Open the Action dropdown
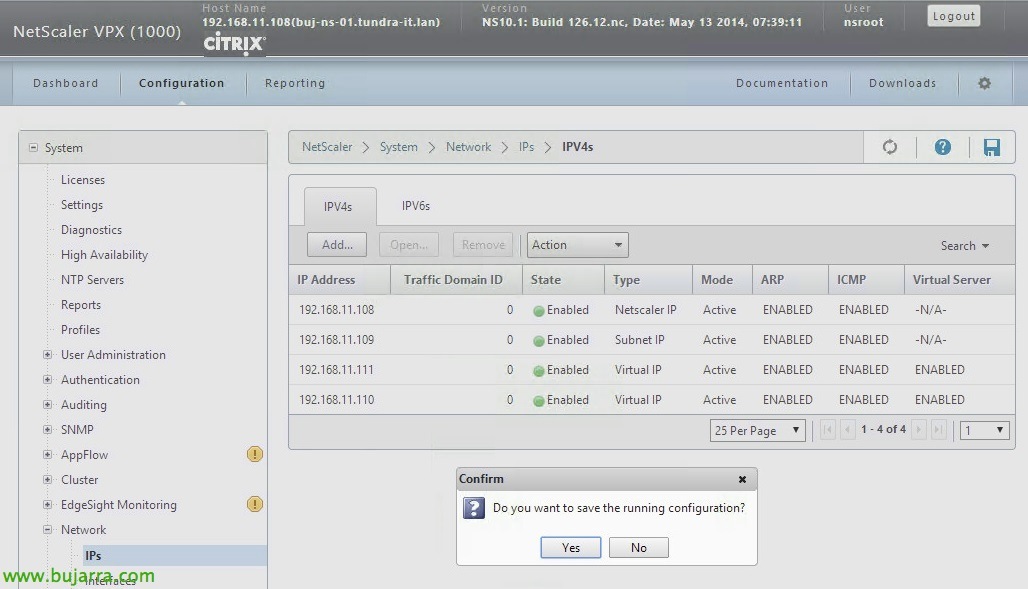This screenshot has height=589, width=1028. (x=578, y=245)
